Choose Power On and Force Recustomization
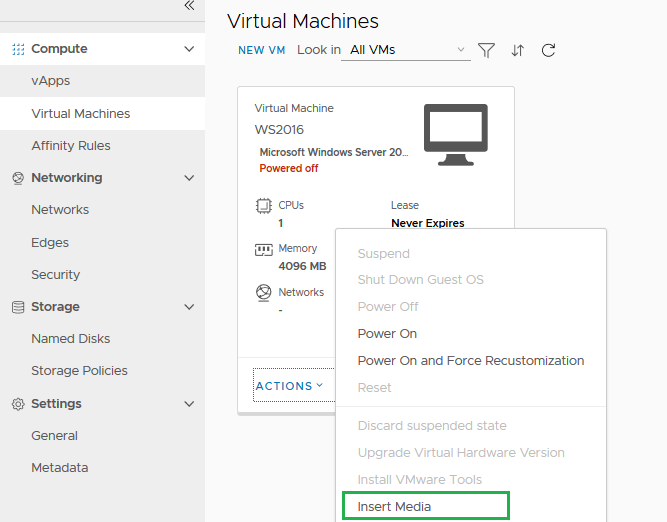Screen dimensions: 667x522 (470, 361)
